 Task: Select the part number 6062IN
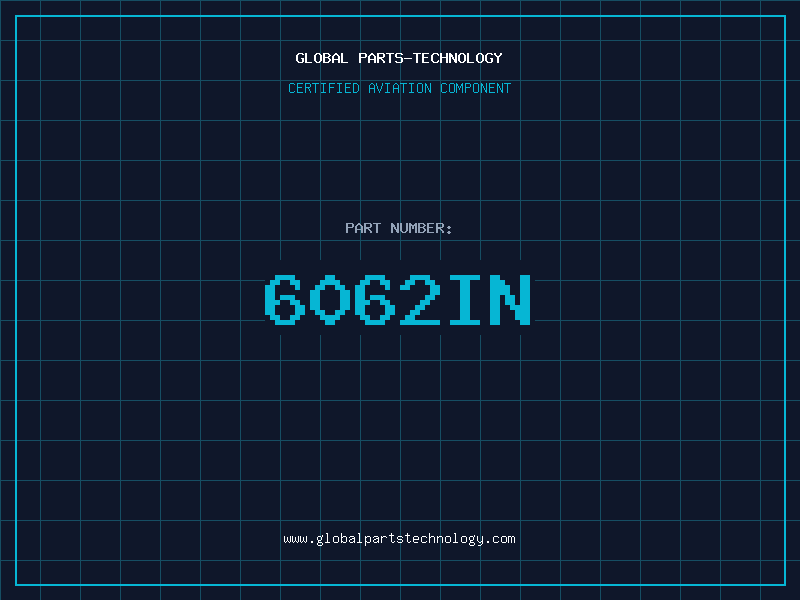click(398, 299)
